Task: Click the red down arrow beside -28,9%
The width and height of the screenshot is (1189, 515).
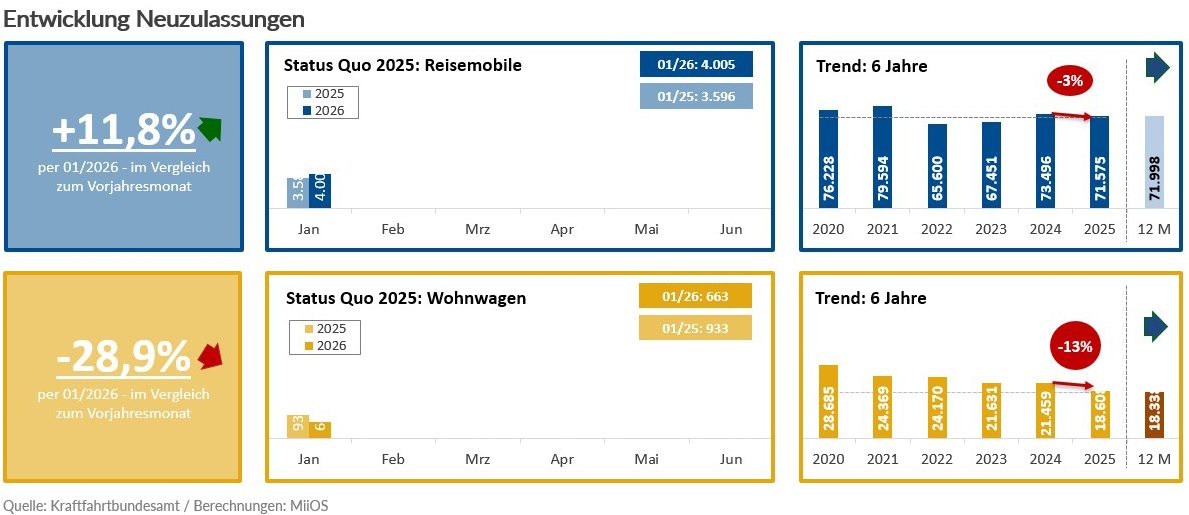Action: point(209,354)
